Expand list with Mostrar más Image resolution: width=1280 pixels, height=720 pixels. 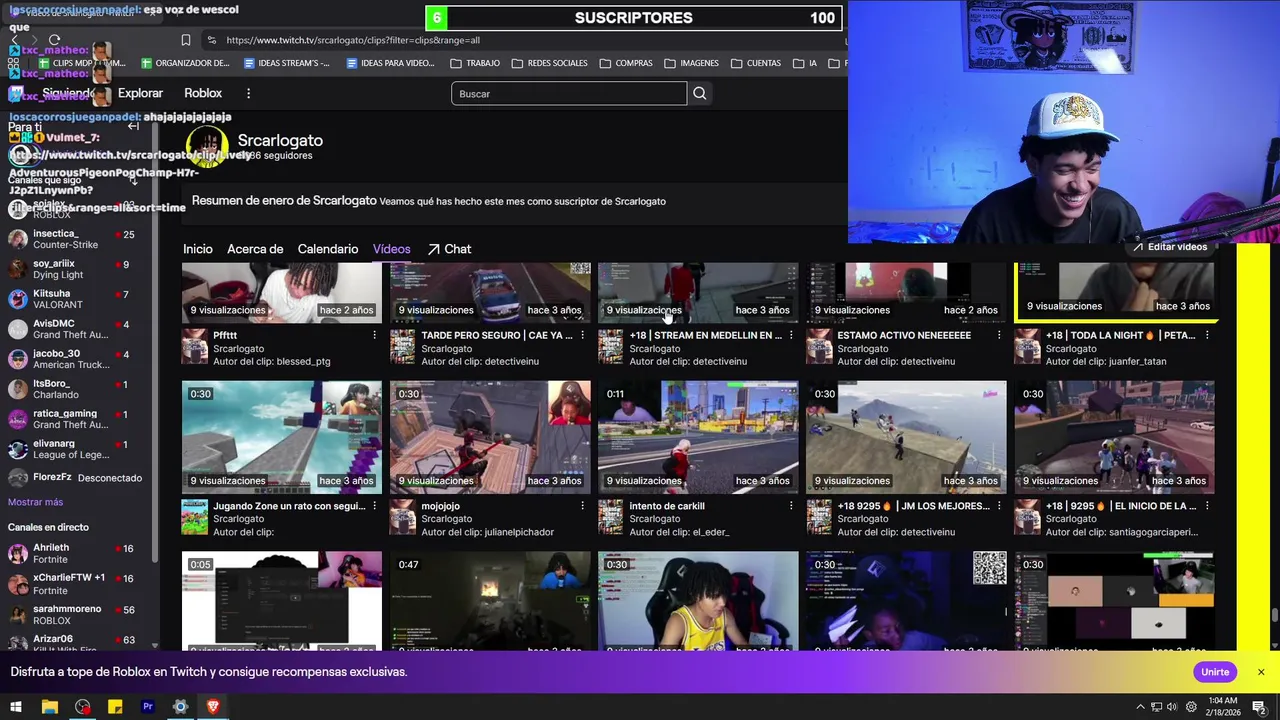35,502
